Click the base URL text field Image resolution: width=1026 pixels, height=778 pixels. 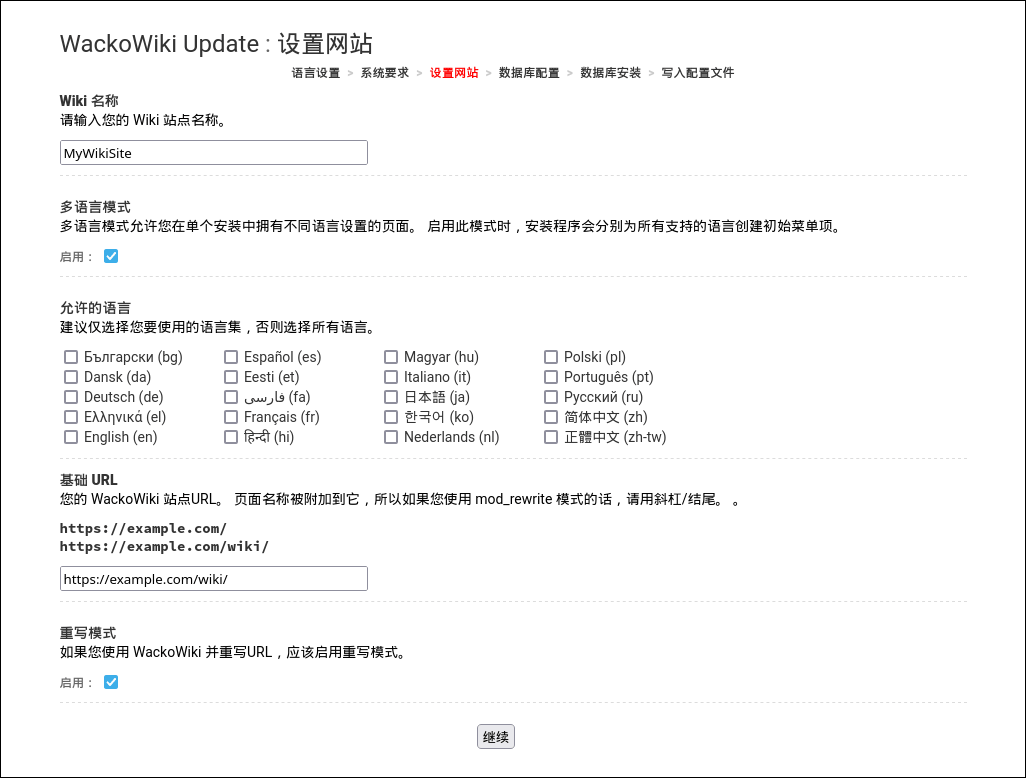(213, 578)
